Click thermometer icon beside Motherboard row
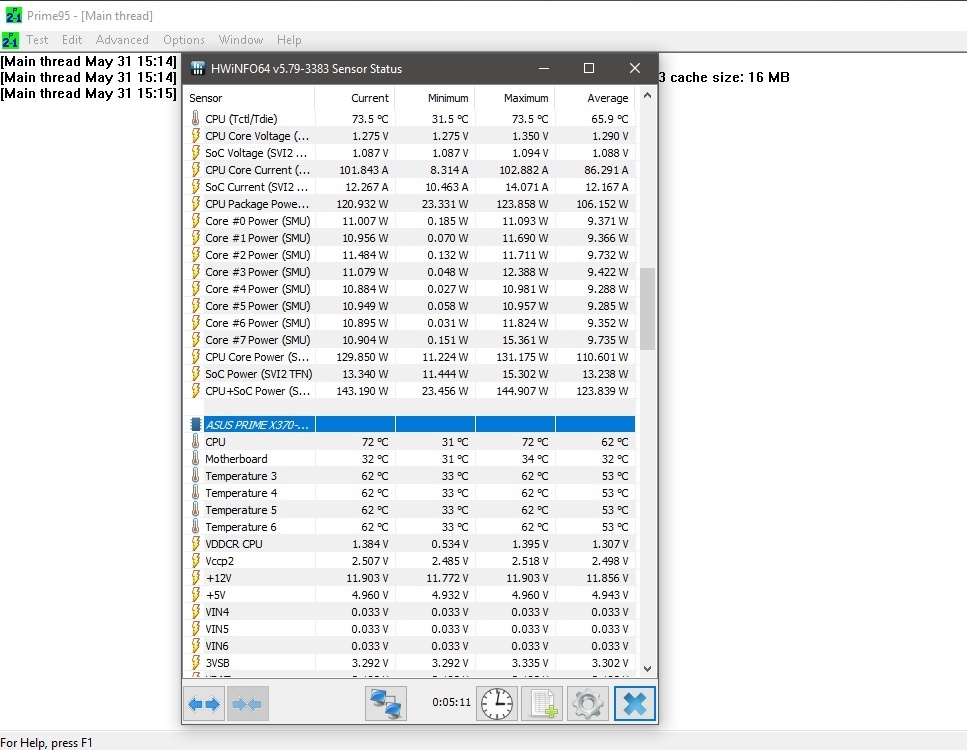 coord(195,459)
